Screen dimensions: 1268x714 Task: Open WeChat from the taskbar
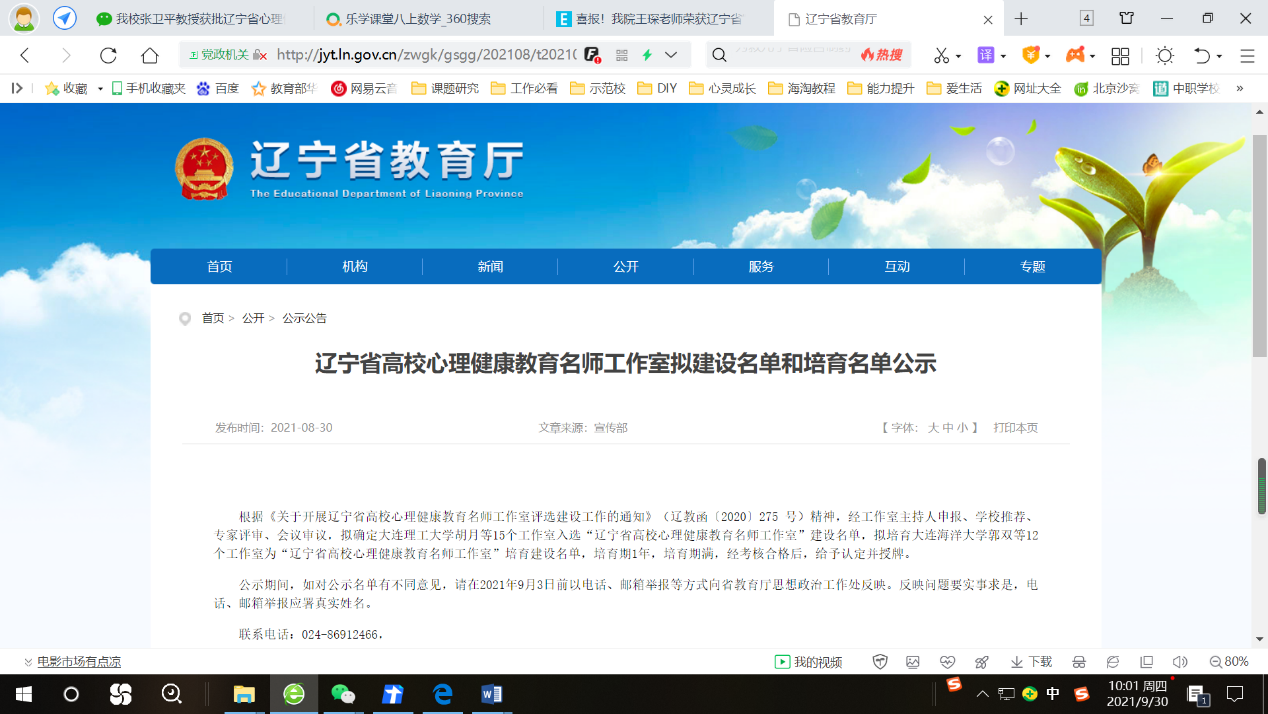click(343, 694)
